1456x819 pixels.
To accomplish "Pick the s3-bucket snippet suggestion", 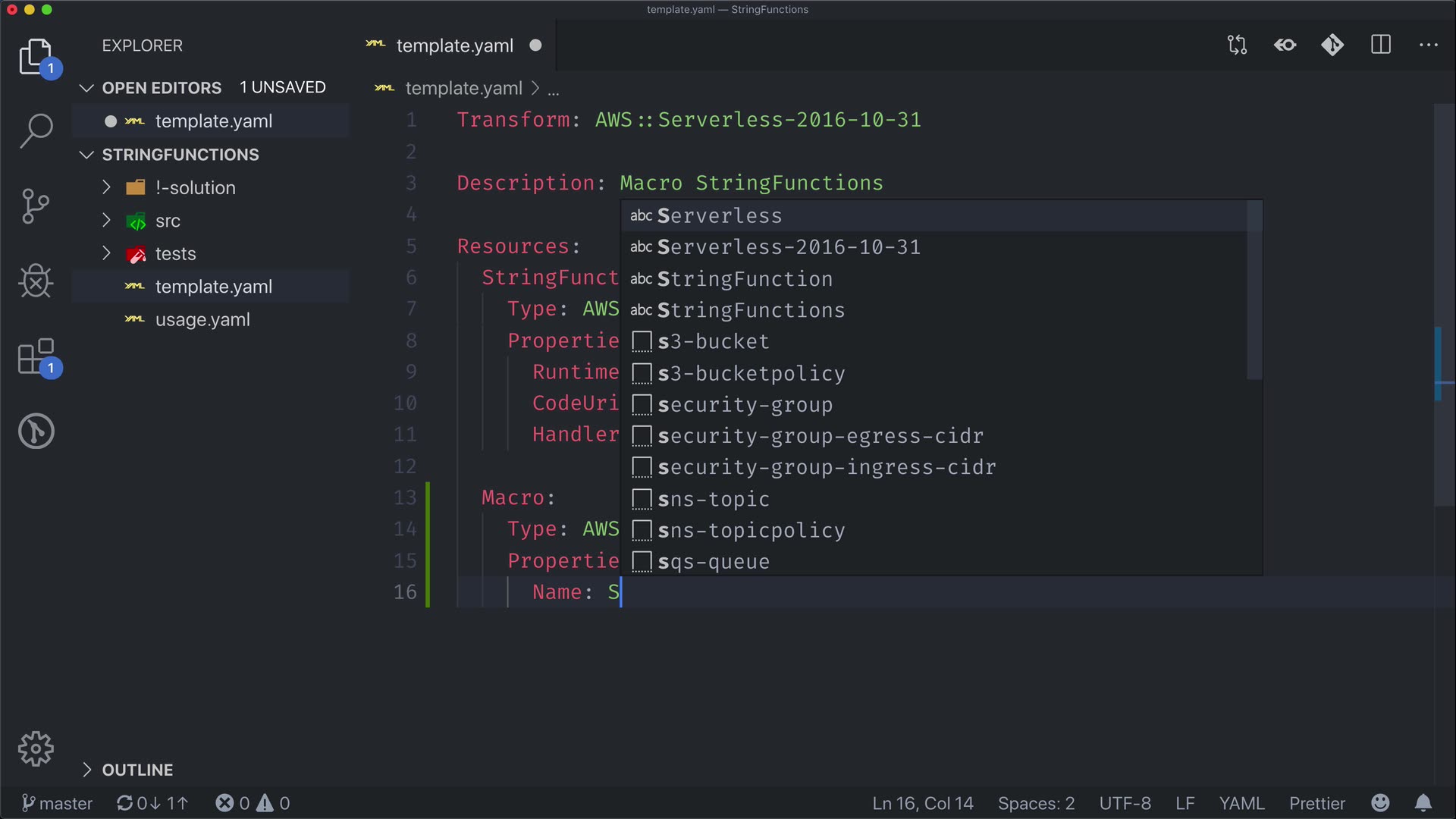I will pos(713,341).
